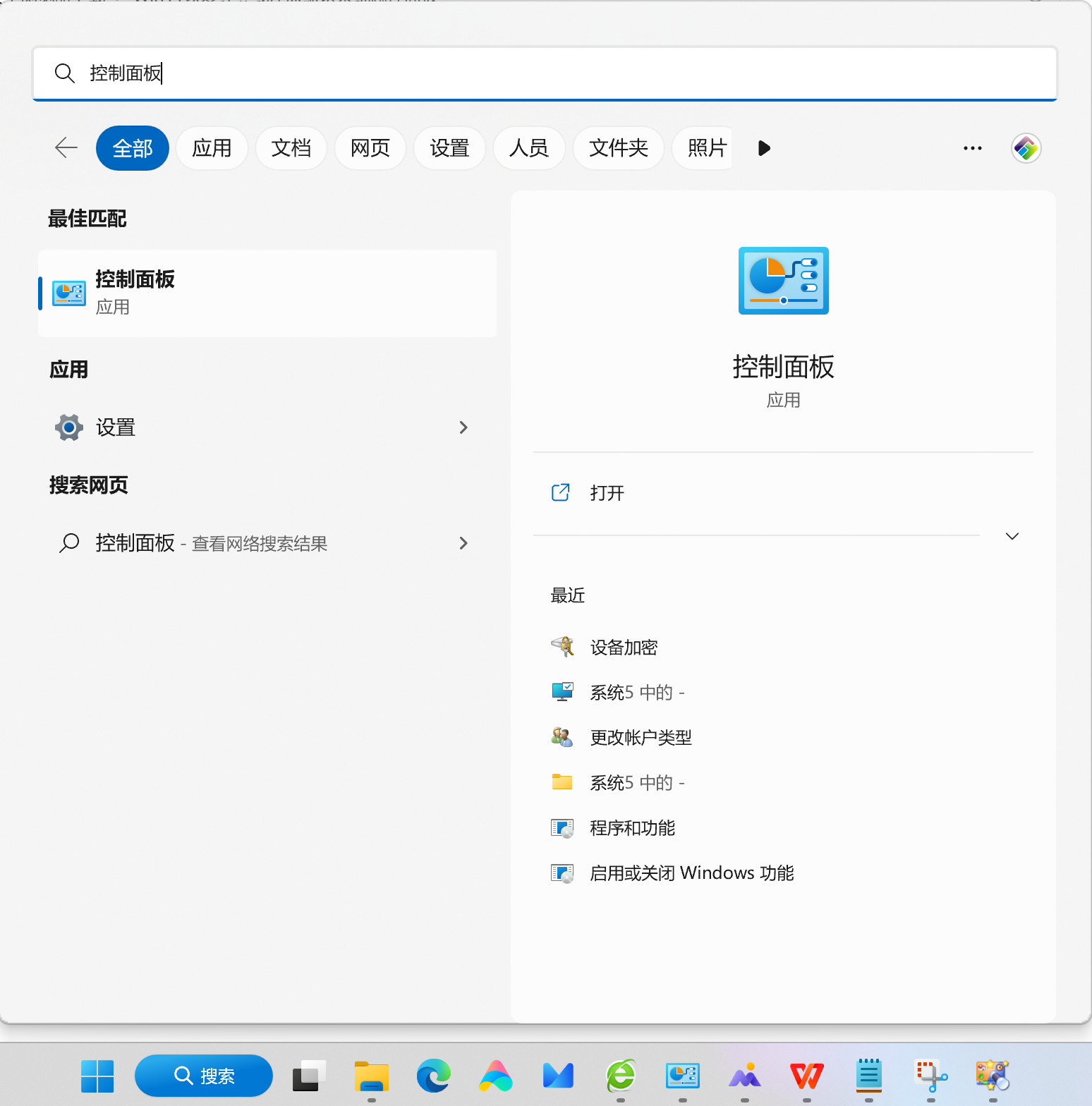1092x1106 pixels.
Task: Open the Windows Start button
Action: 97,1076
